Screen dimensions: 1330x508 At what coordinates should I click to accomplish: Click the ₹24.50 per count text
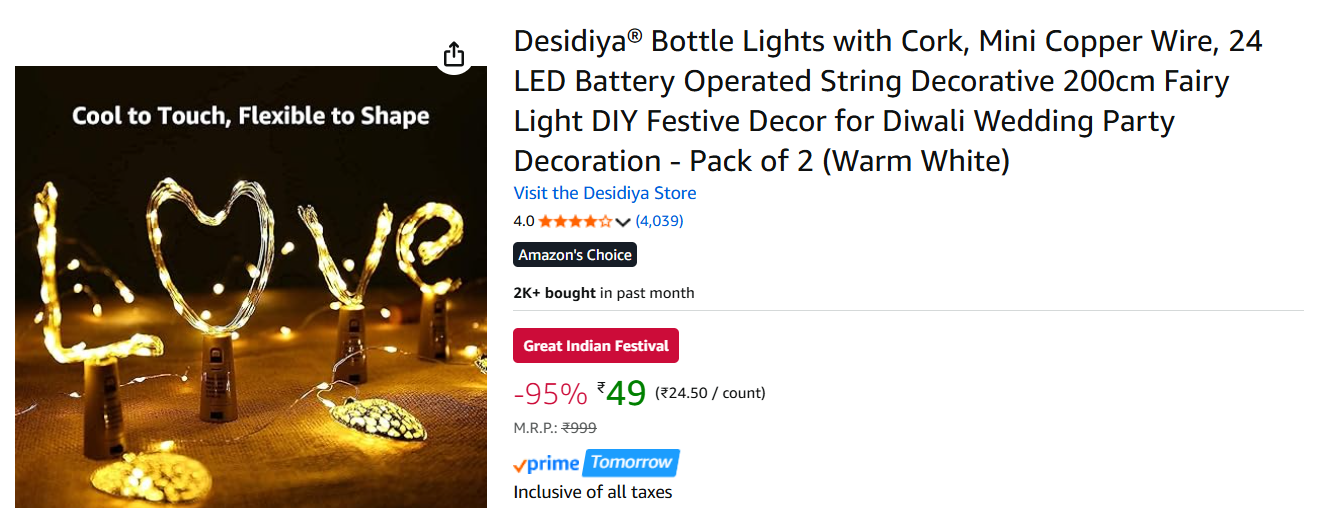(x=710, y=393)
